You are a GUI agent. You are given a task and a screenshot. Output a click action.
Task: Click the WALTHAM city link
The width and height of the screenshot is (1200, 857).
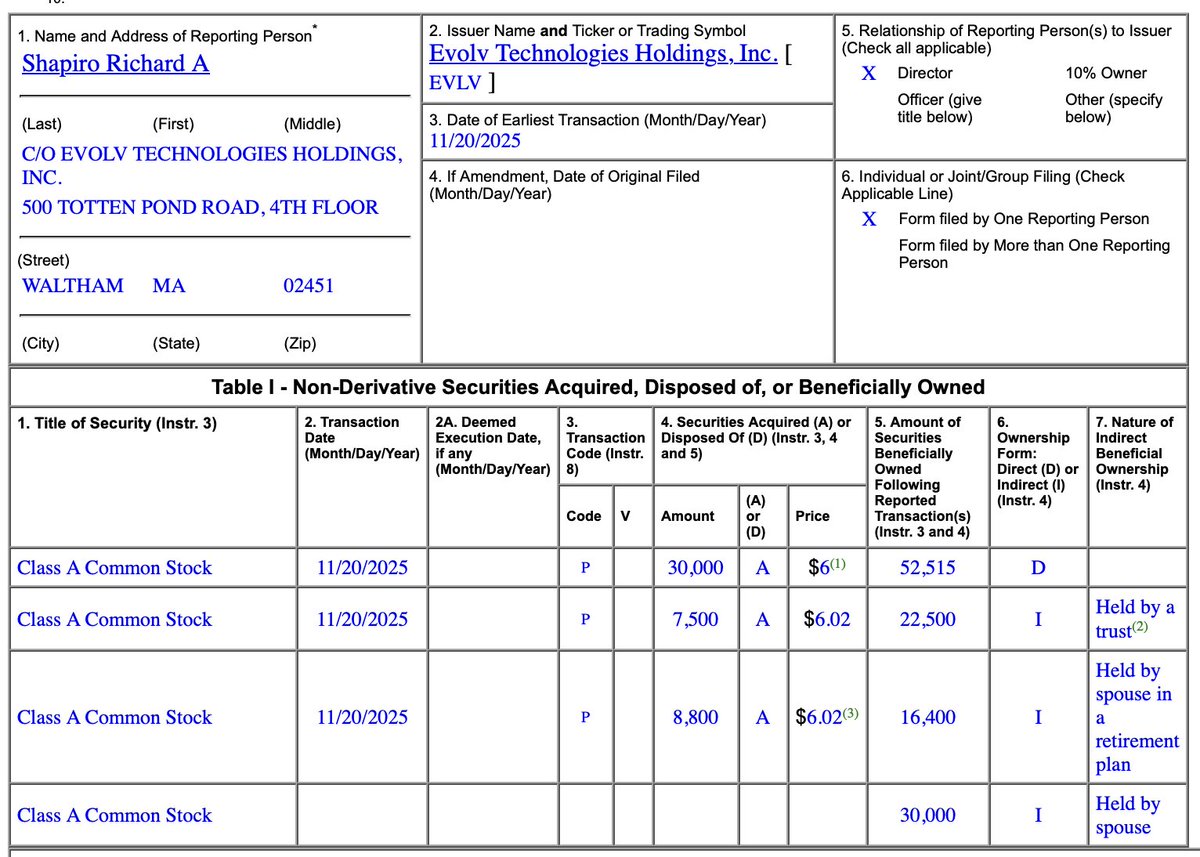tap(73, 286)
